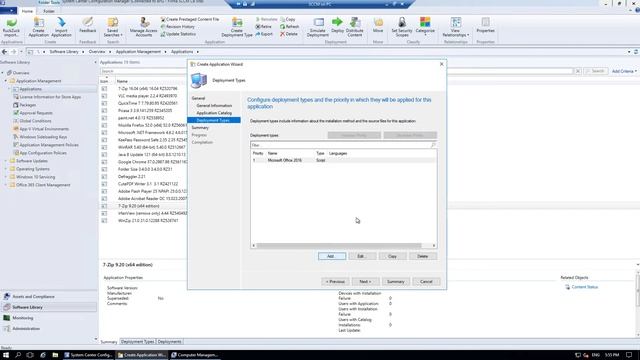This screenshot has width=640, height=360.
Task: Click Create Deployment Type icon
Action: pyautogui.click(x=237, y=27)
